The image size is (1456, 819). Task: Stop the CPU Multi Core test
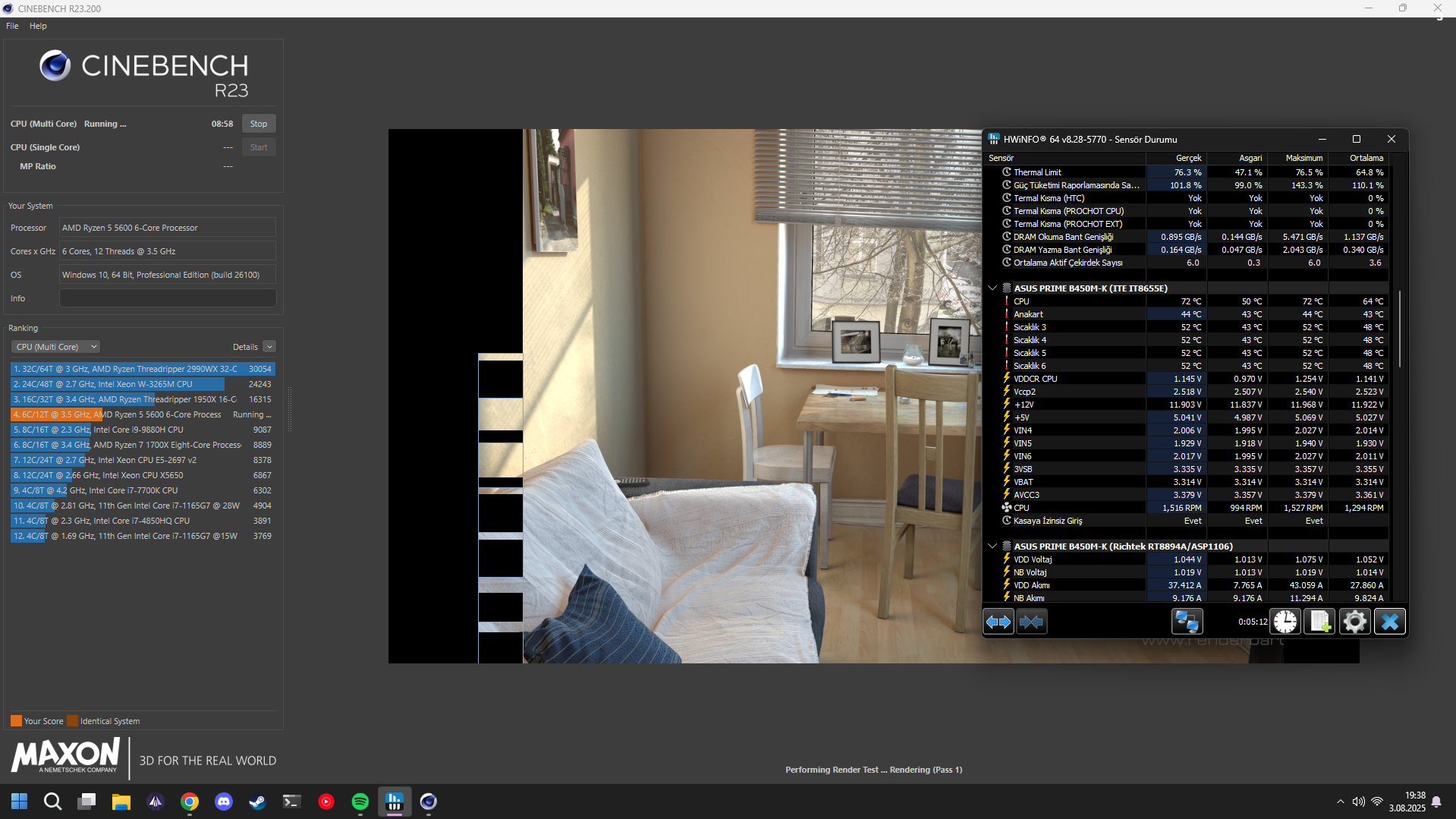click(259, 124)
